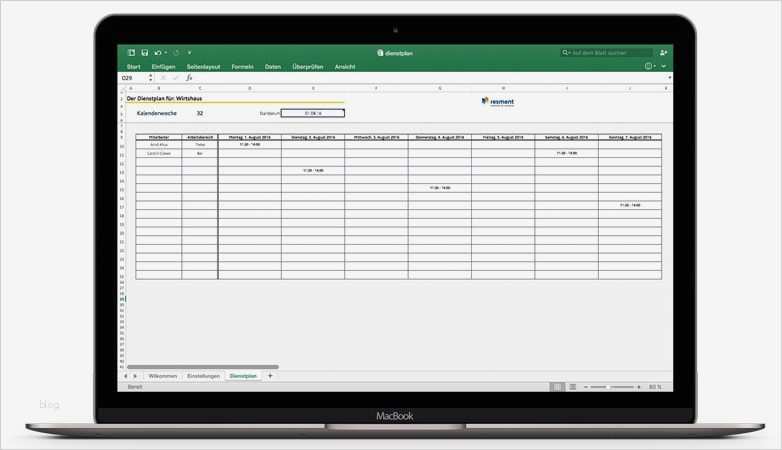Click the share user icon
The height and width of the screenshot is (450, 782).
pos(663,52)
